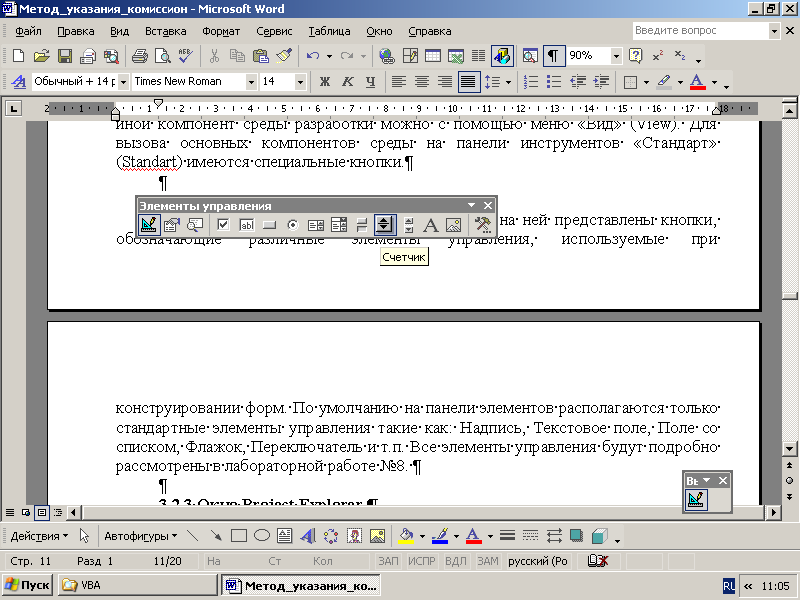Click the Введите вопрос help field
Viewport: 800px width, 600px height.
coord(701,31)
